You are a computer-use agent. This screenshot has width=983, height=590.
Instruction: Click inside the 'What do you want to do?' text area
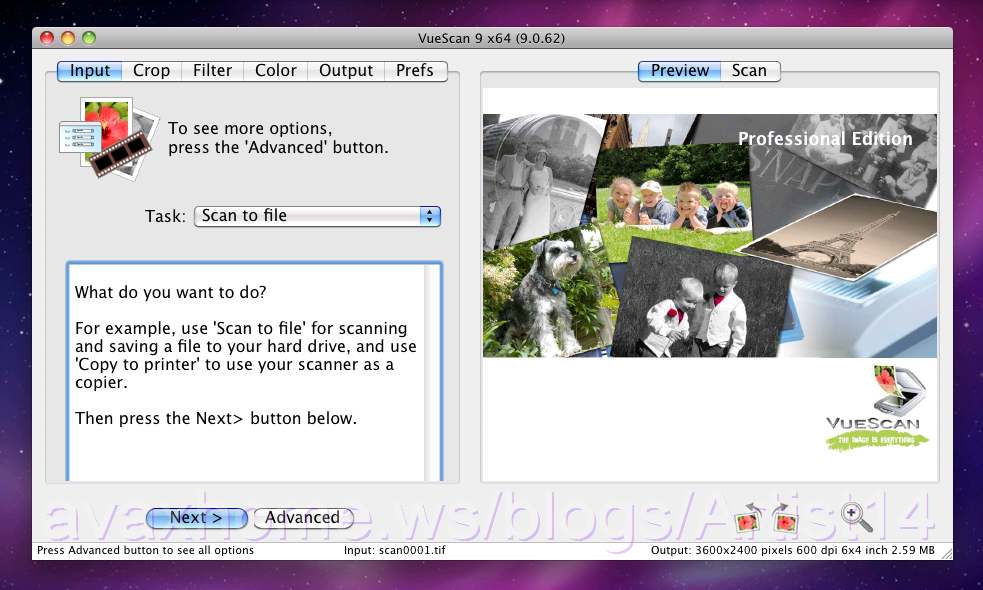tap(246, 372)
